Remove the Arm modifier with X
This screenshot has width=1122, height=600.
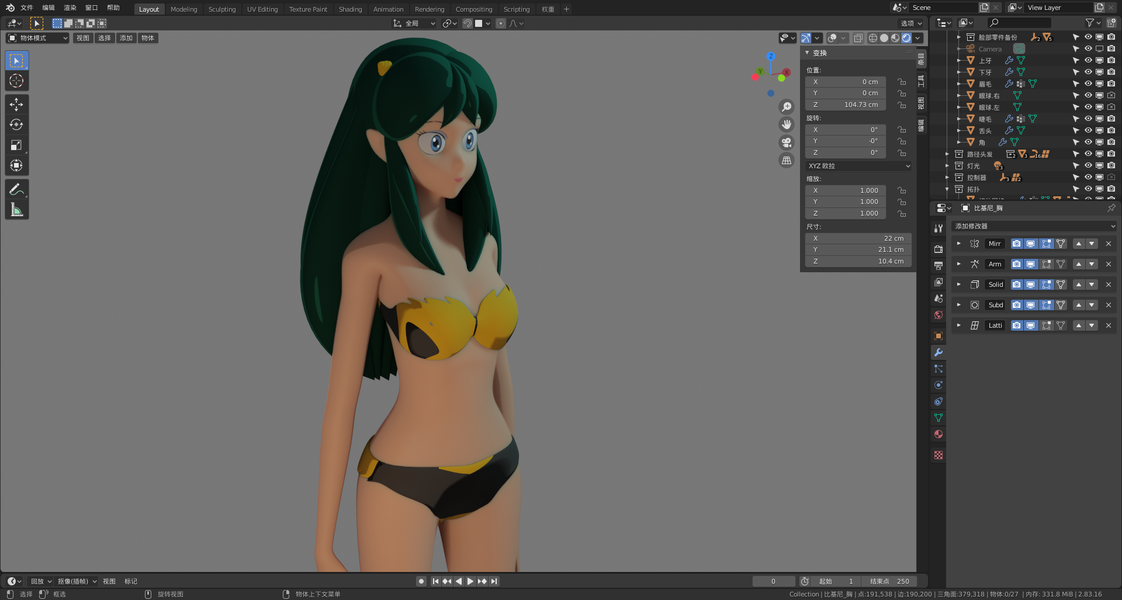(1108, 264)
